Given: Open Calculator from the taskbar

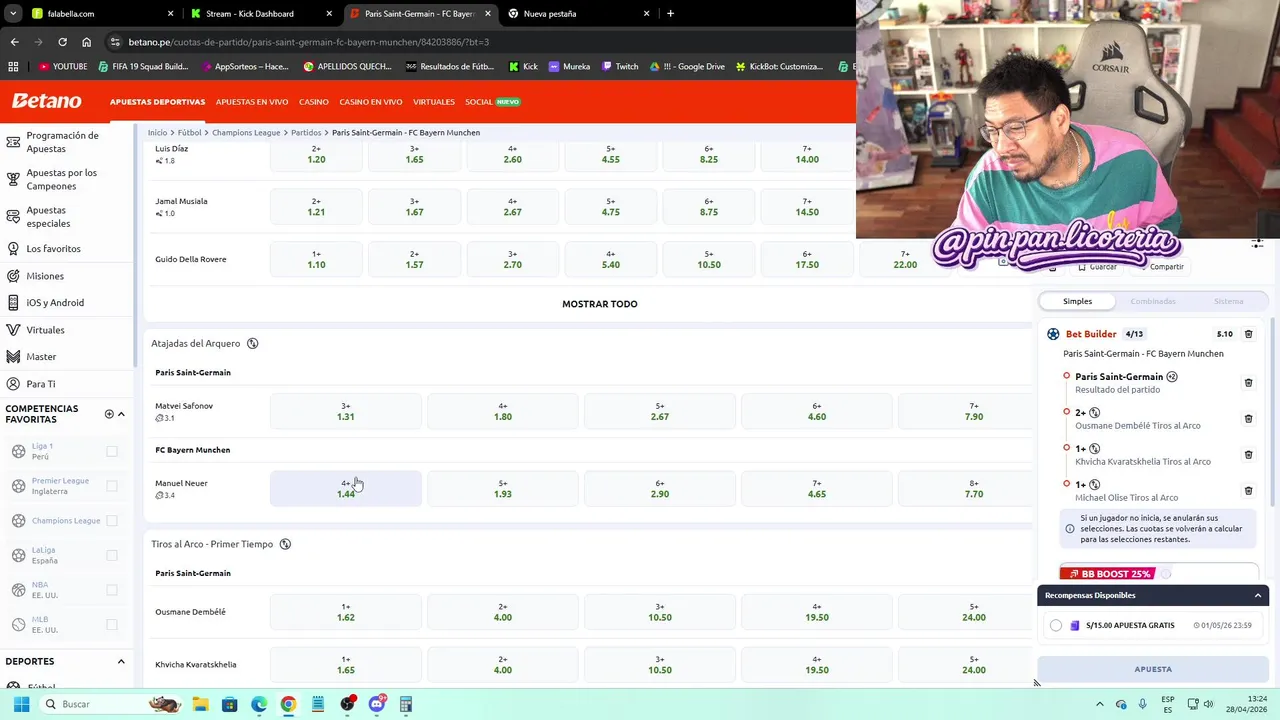Looking at the screenshot, I should point(406,704).
